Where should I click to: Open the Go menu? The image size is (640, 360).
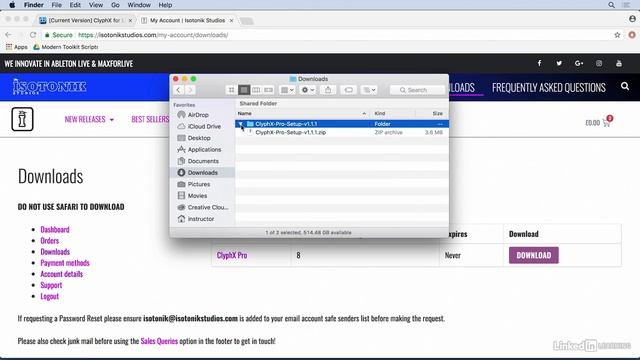click(115, 5)
